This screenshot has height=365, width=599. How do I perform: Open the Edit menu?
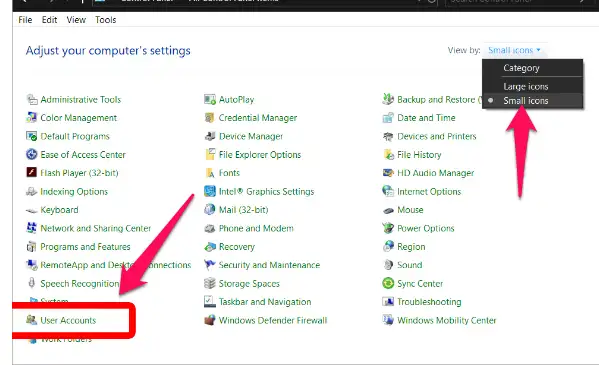pos(49,19)
